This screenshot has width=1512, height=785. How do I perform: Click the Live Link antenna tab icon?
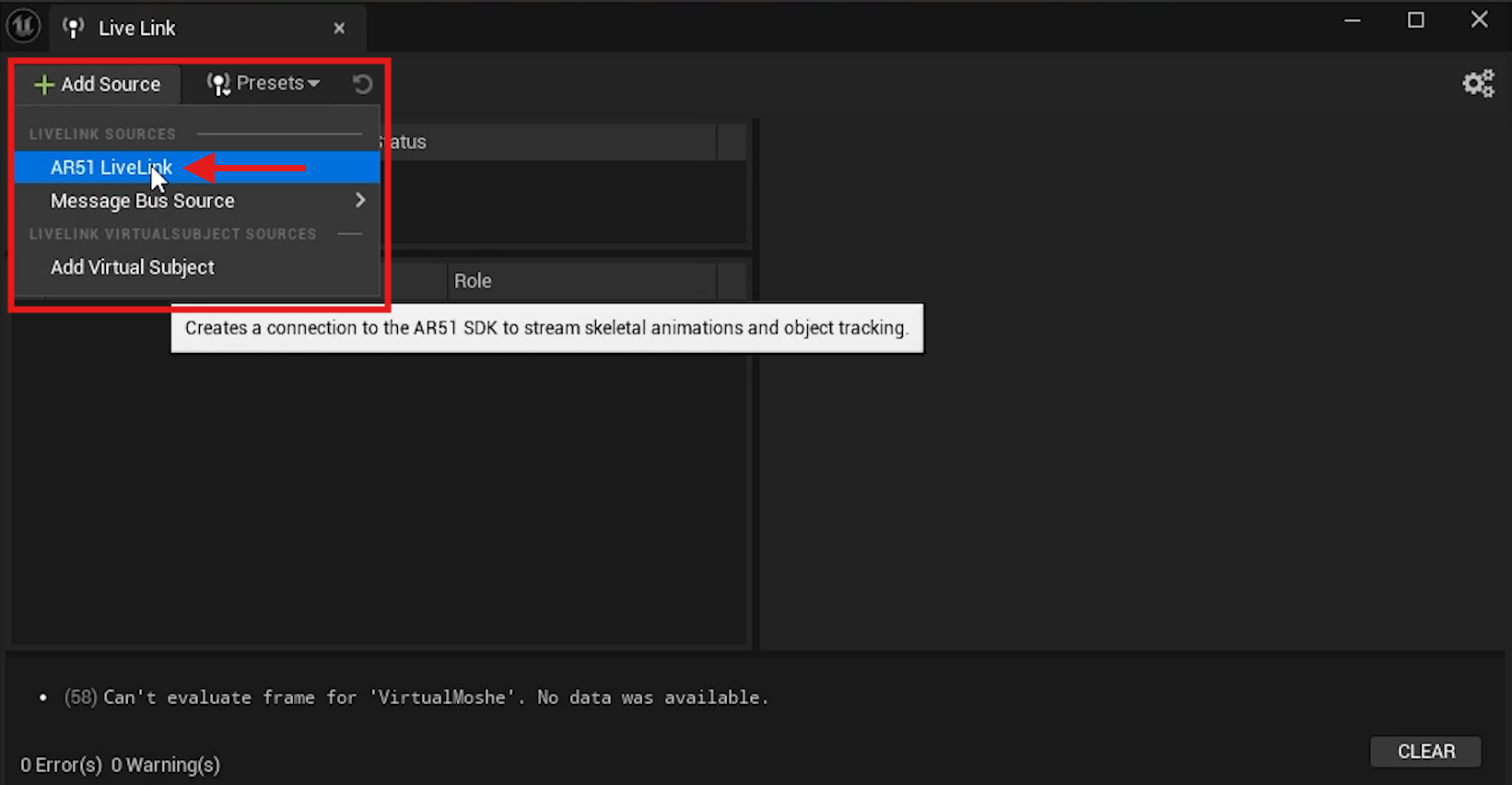73,29
